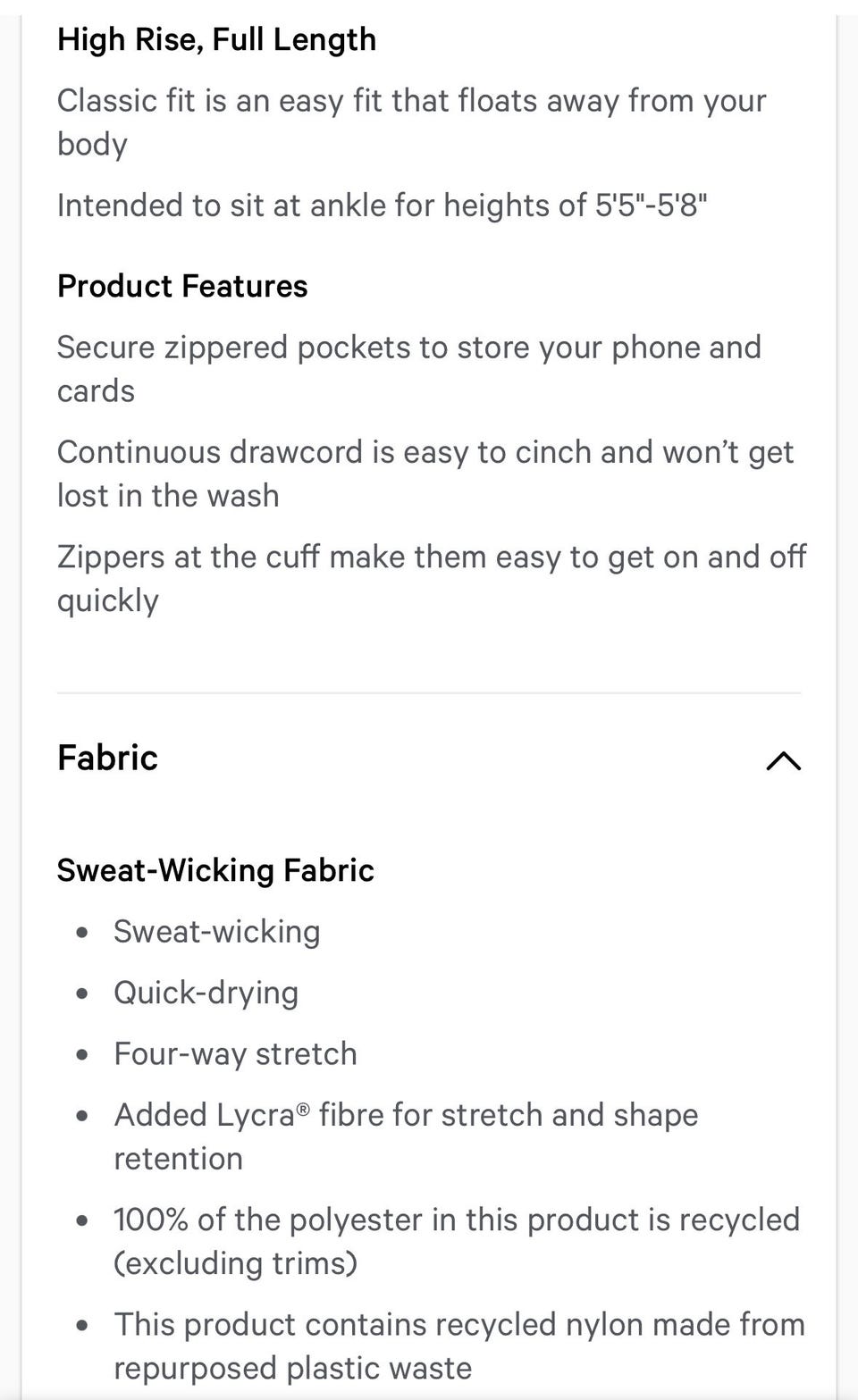Click the Lycra registered trademark symbol
The height and width of the screenshot is (1400, 858).
303,1109
